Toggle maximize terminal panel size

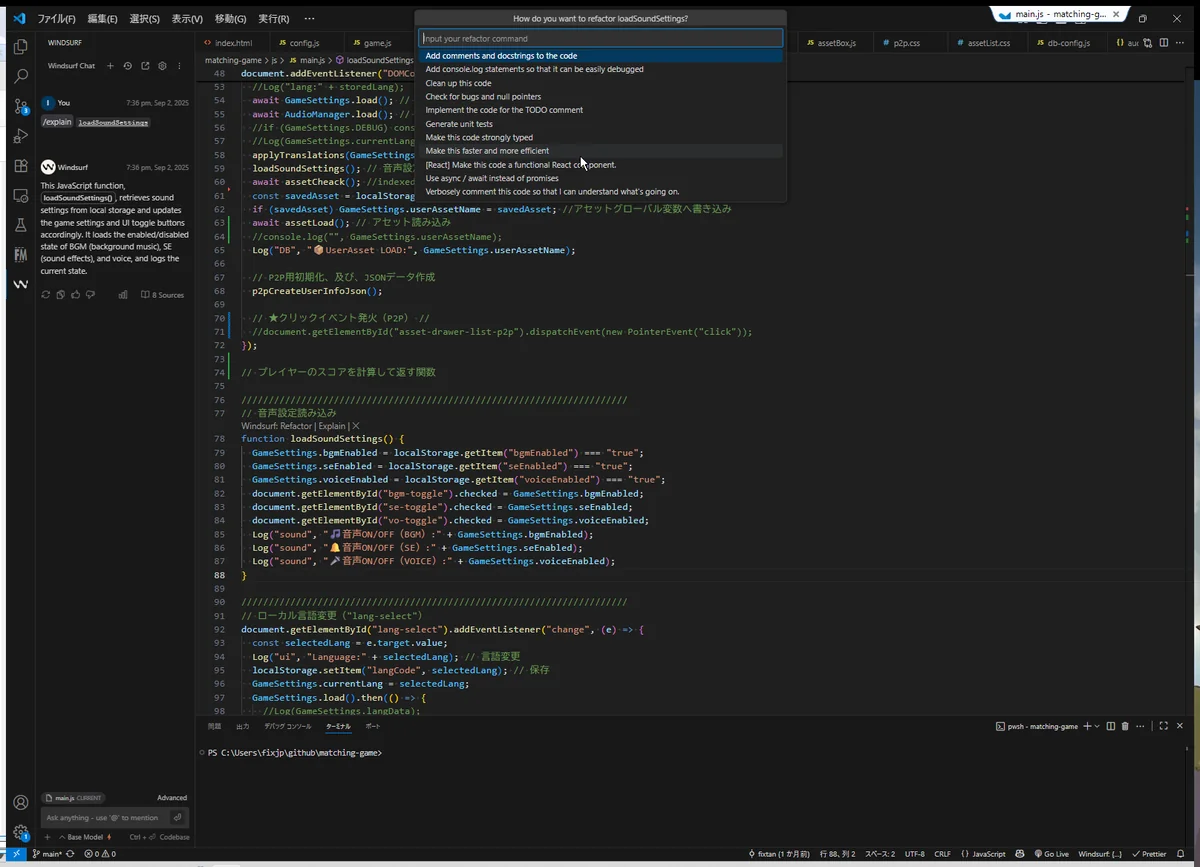click(x=1162, y=726)
